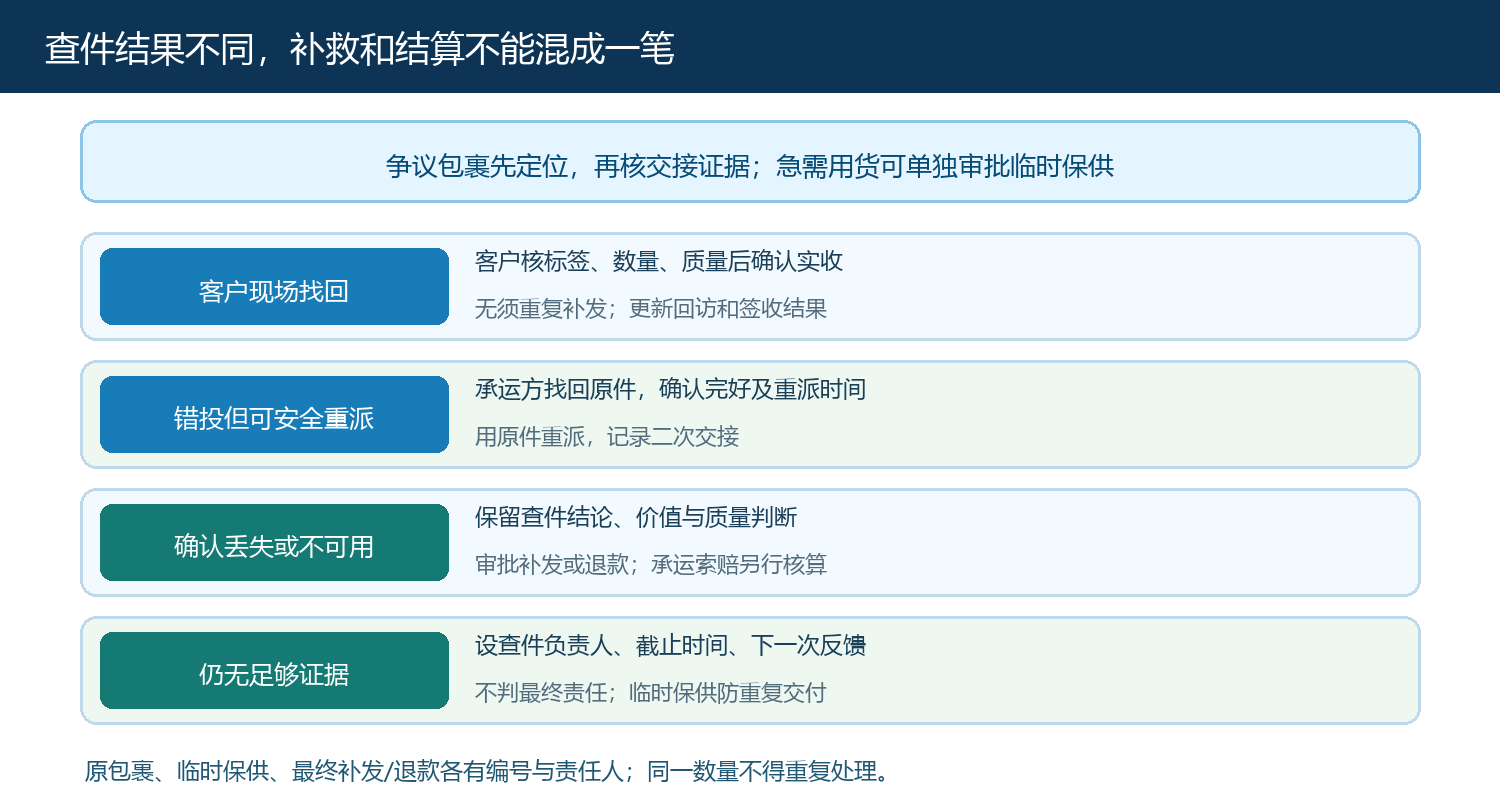Image resolution: width=1500 pixels, height=790 pixels.
Task: Click the 客户现场找回 label box
Action: 274,287
